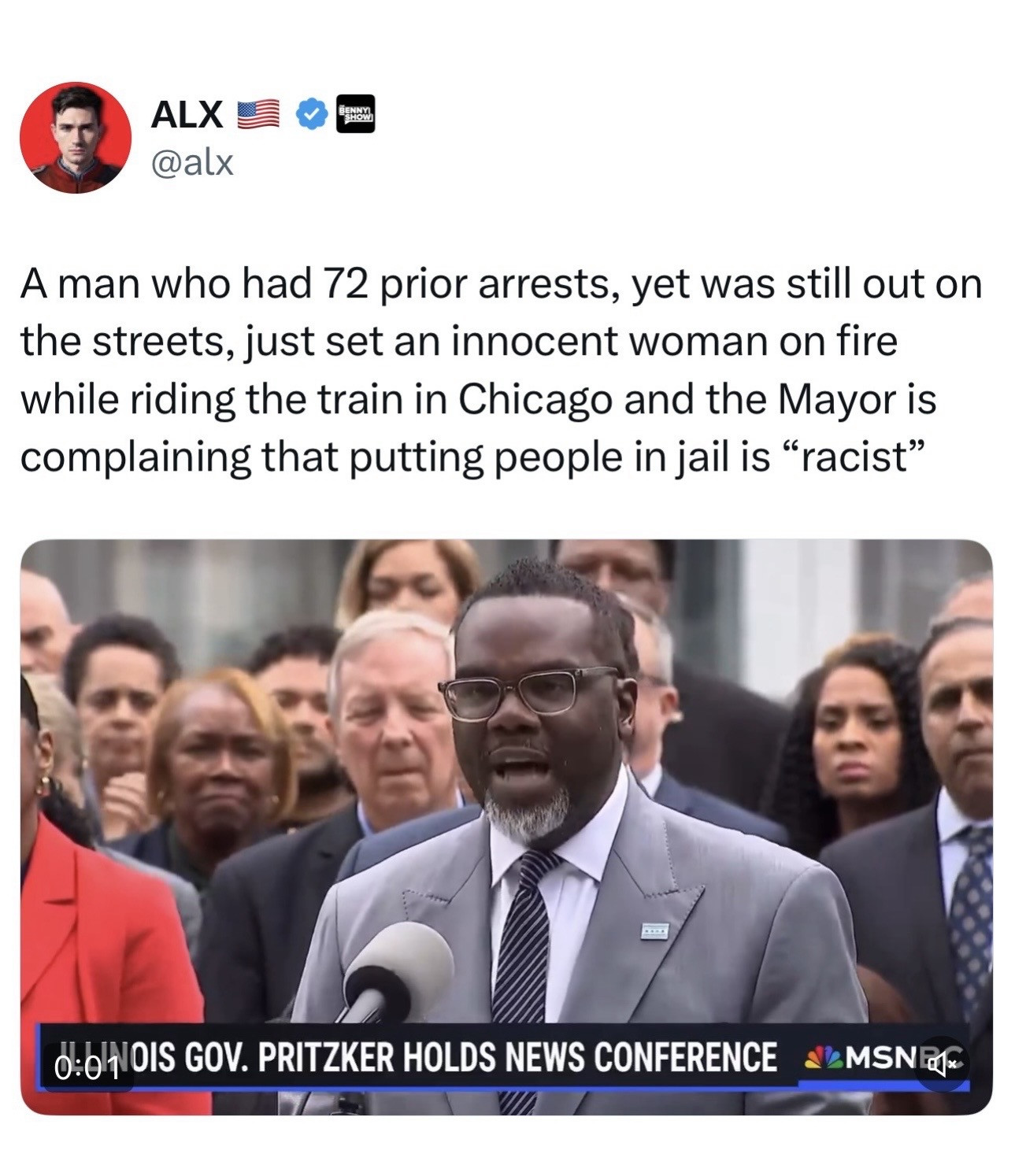The image size is (1015, 1176).
Task: Visit the @alx handle
Action: 192,162
